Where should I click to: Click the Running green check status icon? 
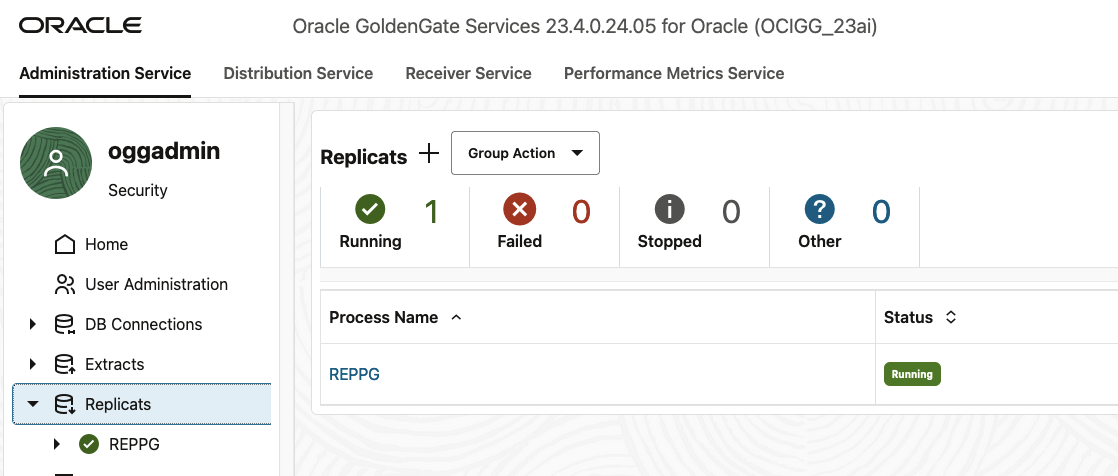point(370,209)
